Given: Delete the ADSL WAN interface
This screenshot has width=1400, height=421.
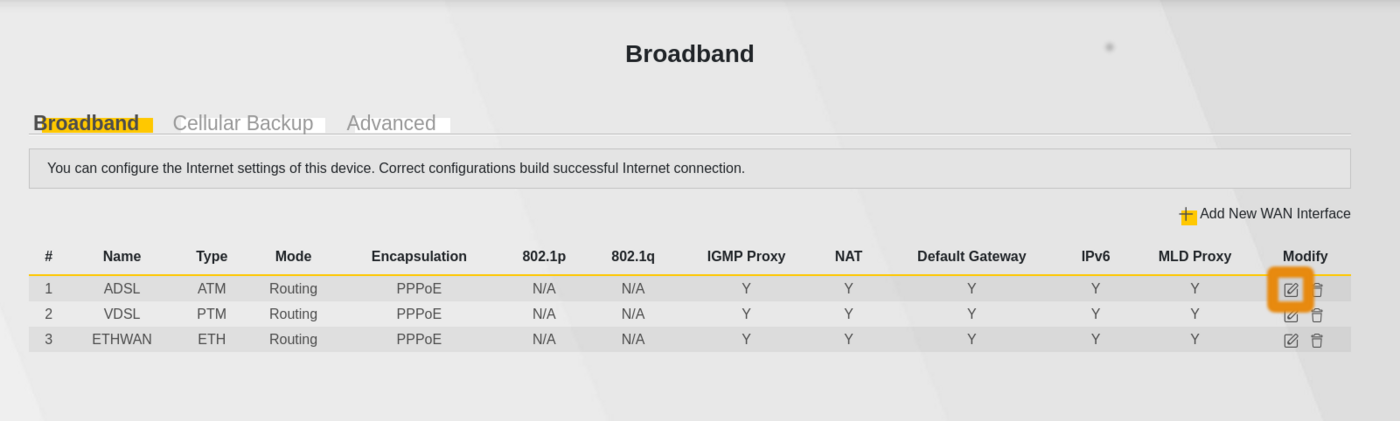Looking at the screenshot, I should tap(1317, 290).
